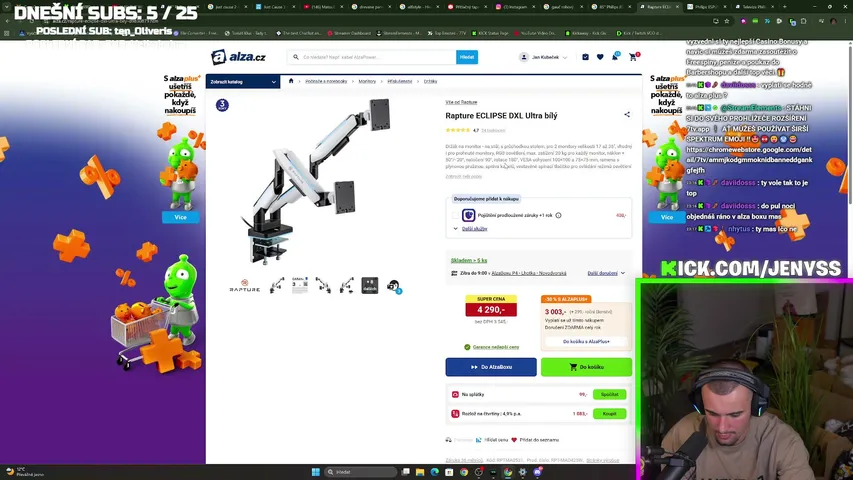This screenshot has height=480, width=853.
Task: Click the Do košíku s AlzaPlus+ button
Action: pyautogui.click(x=586, y=341)
